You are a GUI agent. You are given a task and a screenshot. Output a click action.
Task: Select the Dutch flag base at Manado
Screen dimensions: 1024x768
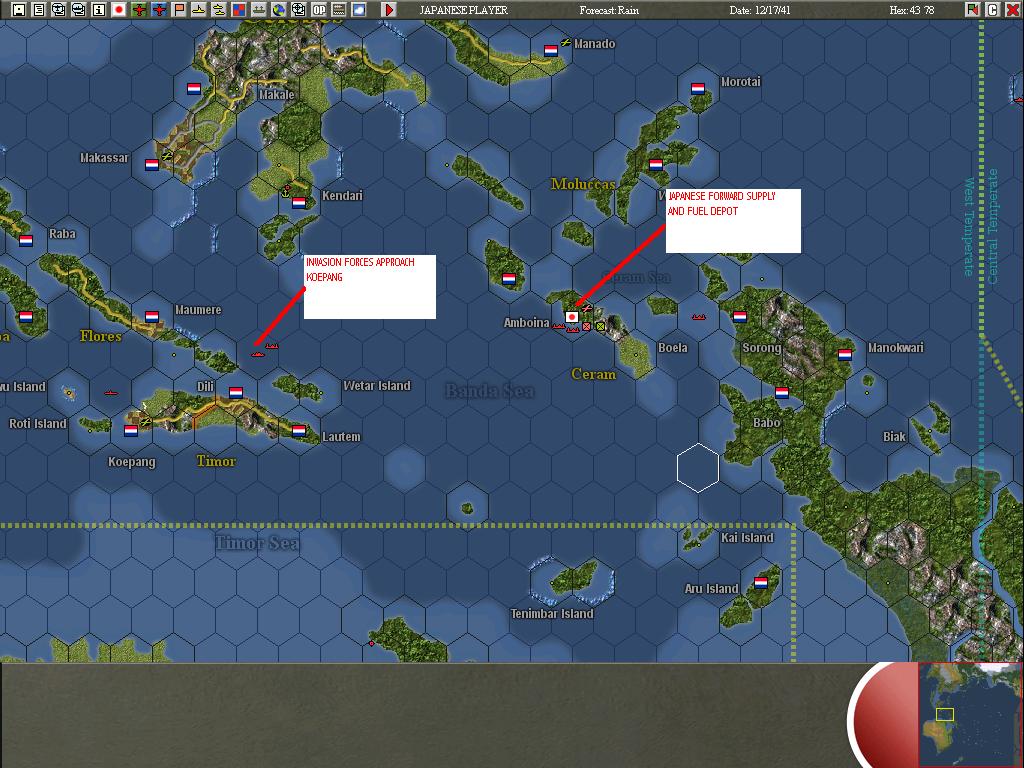(551, 51)
